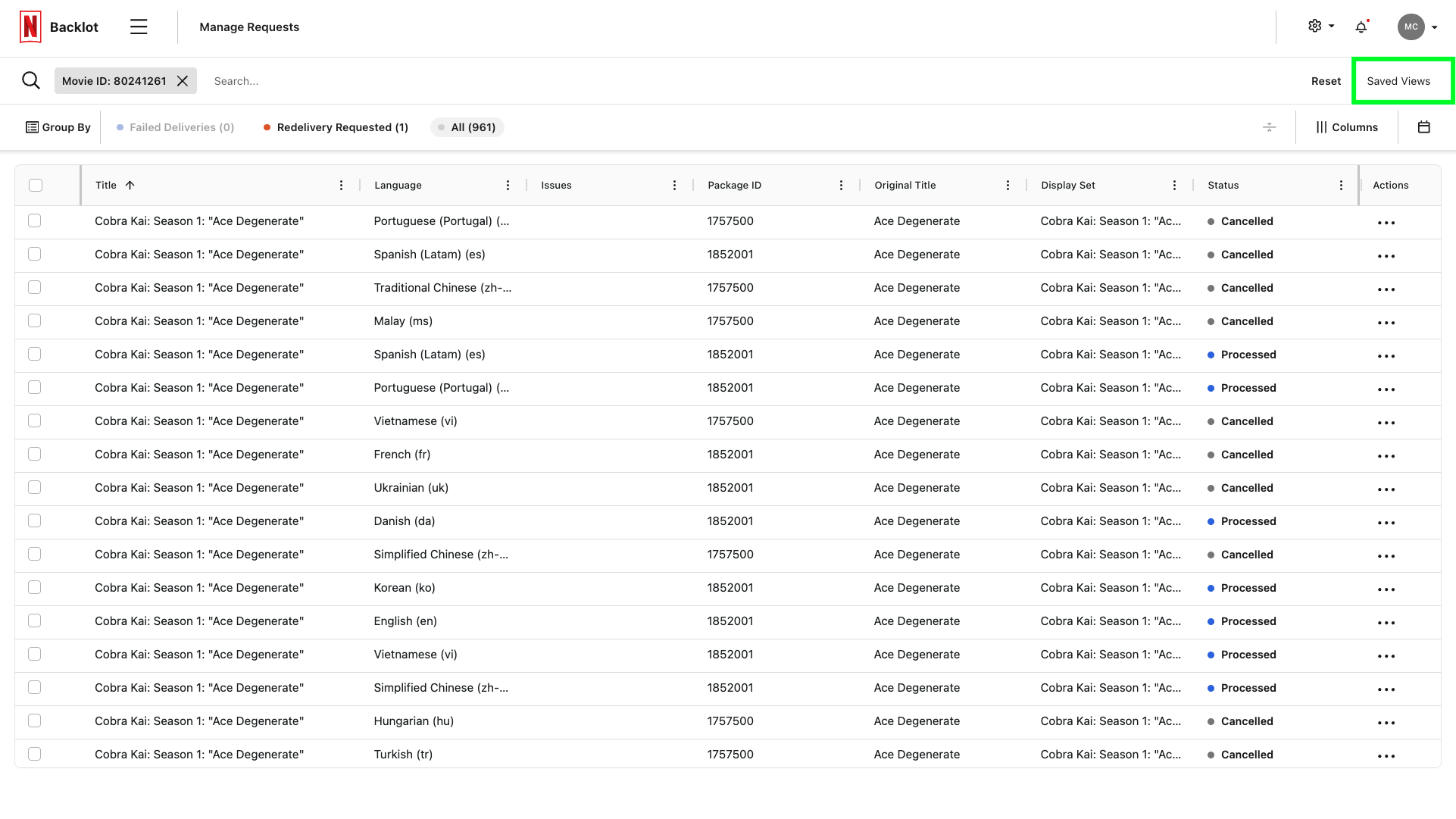Screen dimensions: 1456x819
Task: Open the Saved Views dropdown
Action: coord(1398,80)
